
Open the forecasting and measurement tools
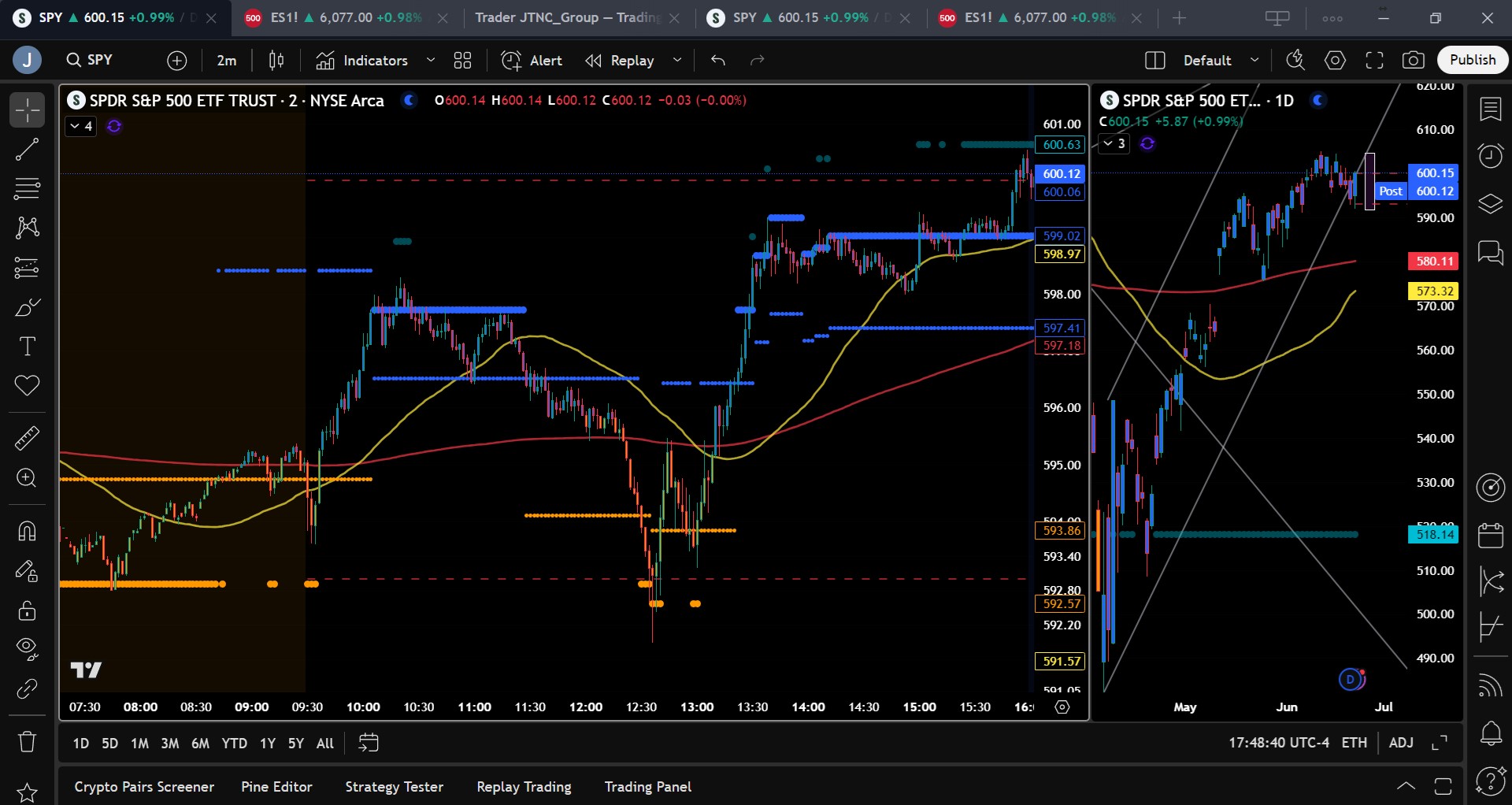pyautogui.click(x=27, y=268)
